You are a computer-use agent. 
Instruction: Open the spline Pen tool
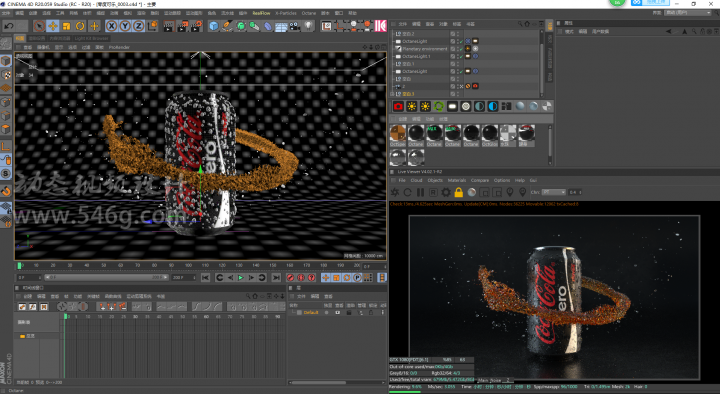click(227, 26)
